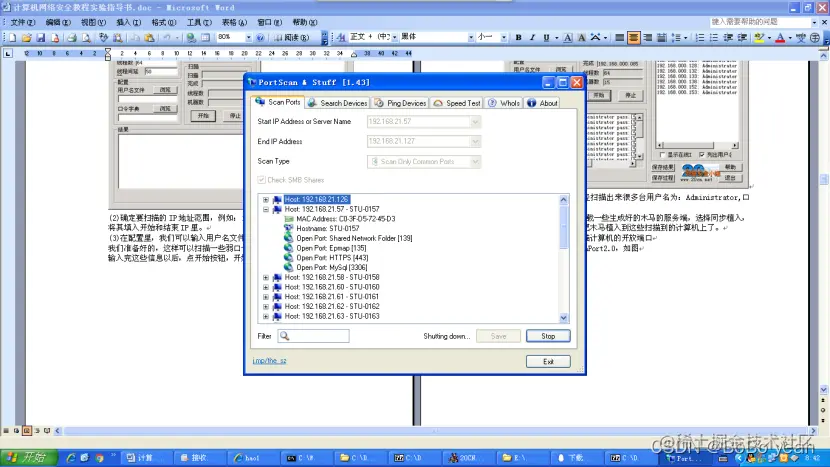Run the spelling and grammar check
This screenshot has width=830, height=467.
coord(103,38)
